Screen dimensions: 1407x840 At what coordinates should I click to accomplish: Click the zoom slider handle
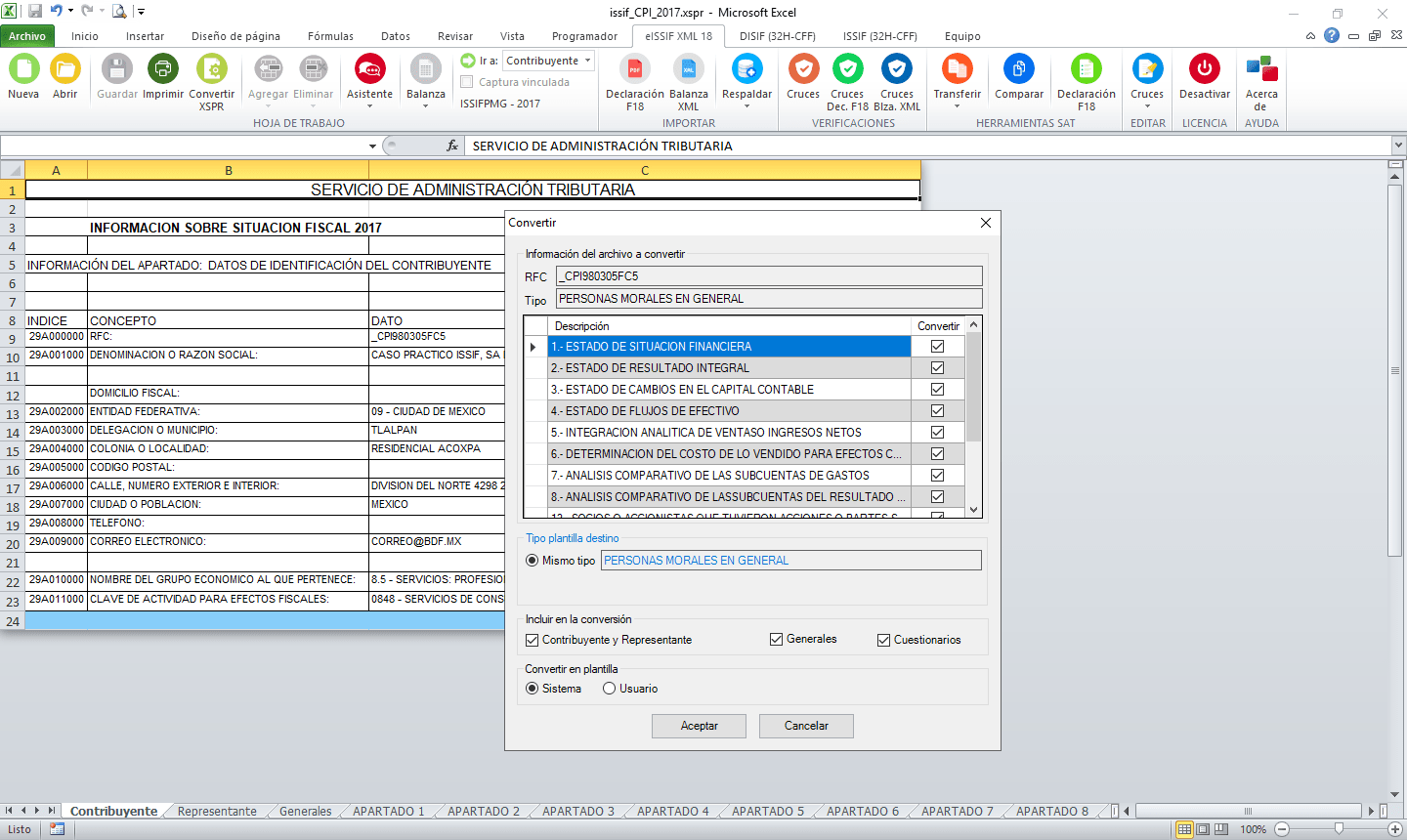click(1339, 829)
